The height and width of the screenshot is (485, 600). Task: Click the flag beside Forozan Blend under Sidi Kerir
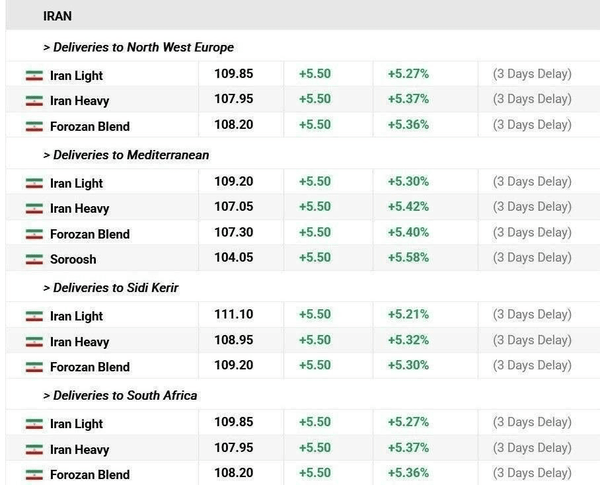click(34, 367)
